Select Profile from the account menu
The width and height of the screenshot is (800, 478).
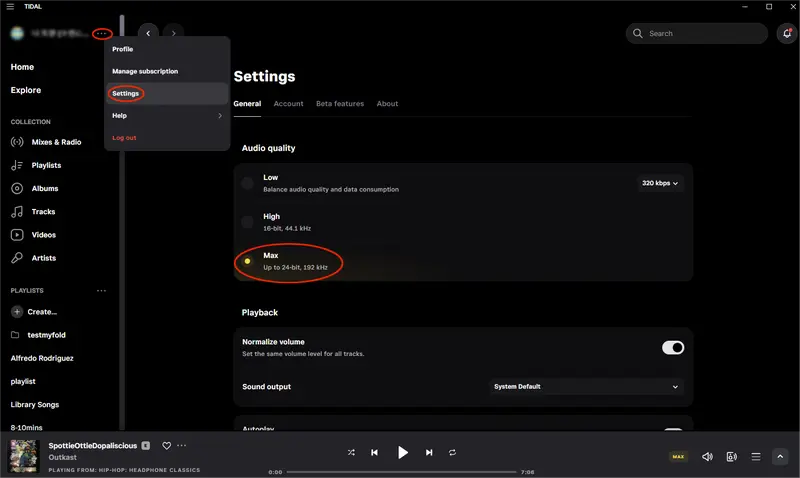coord(167,49)
